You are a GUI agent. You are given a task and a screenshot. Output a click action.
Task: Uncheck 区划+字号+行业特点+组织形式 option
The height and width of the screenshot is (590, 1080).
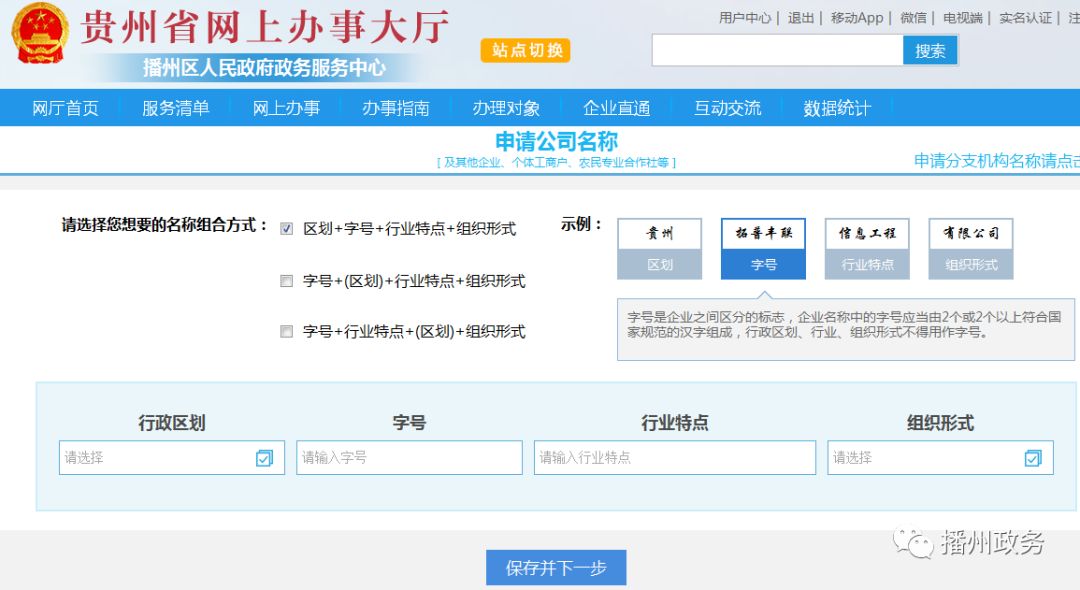(x=287, y=229)
